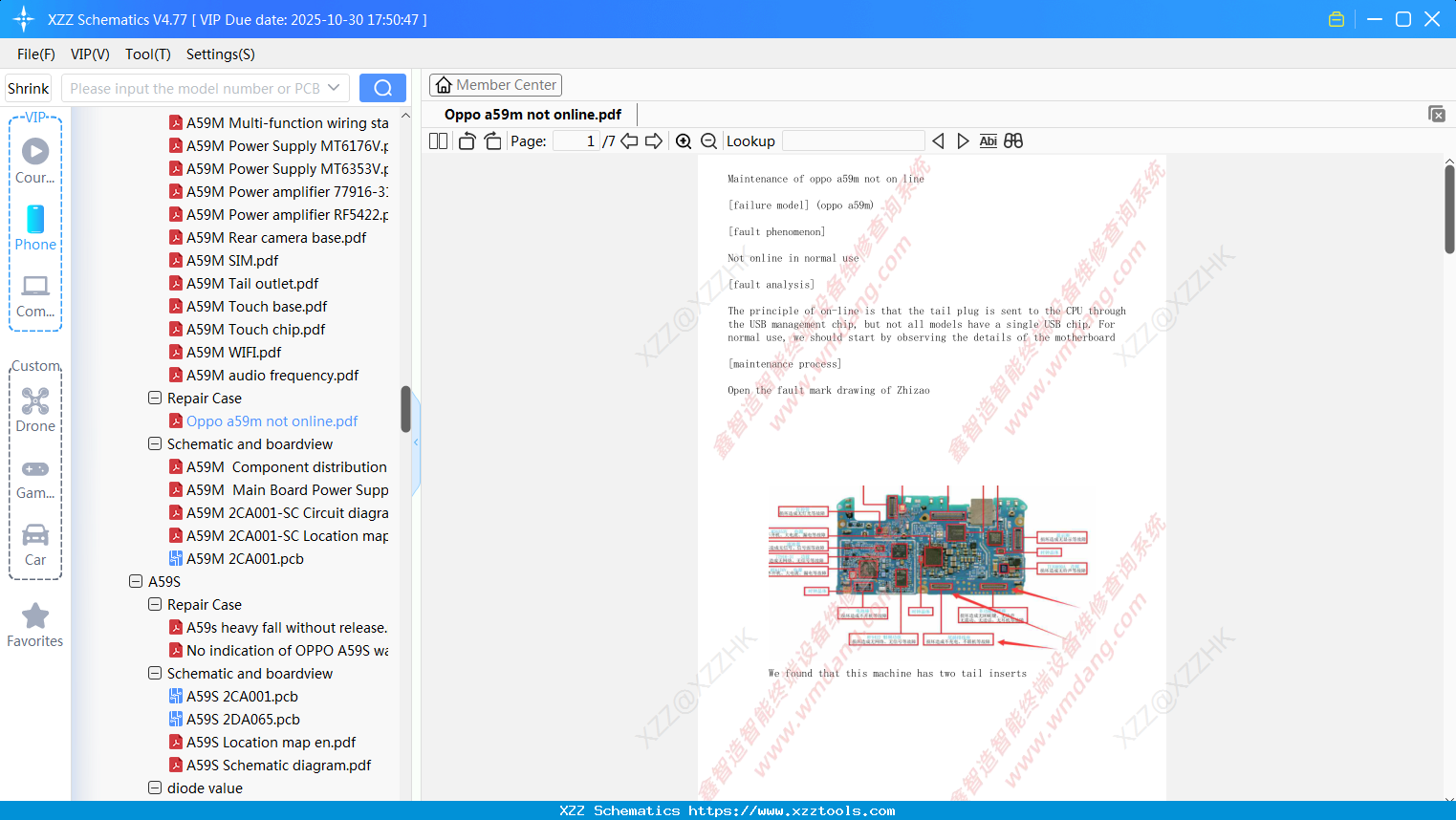Switch to Oppo a59m not online.pdf tab

coord(532,115)
